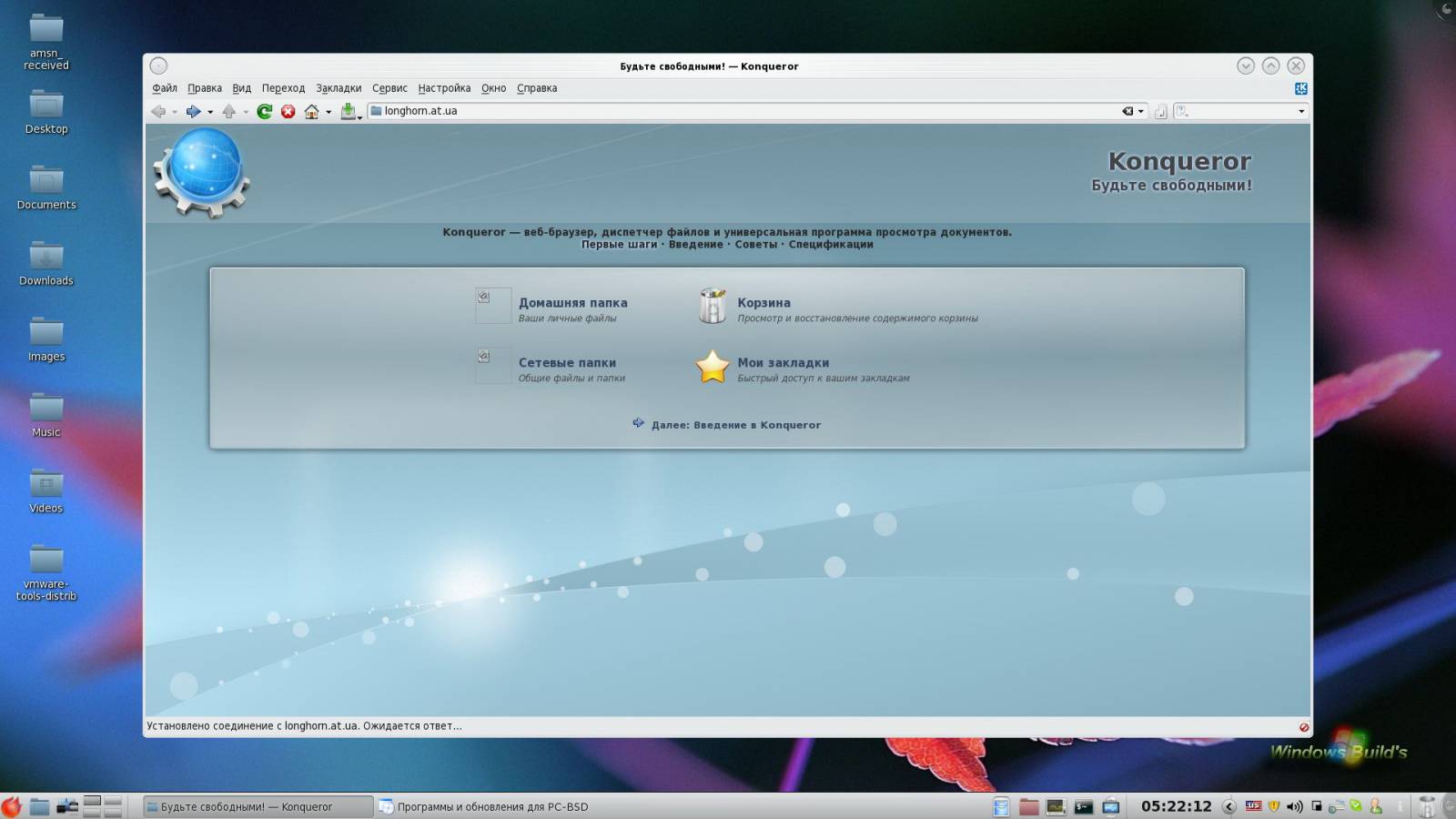The image size is (1456, 819).
Task: Expand the forward history dropdown arrow
Action: tap(209, 112)
